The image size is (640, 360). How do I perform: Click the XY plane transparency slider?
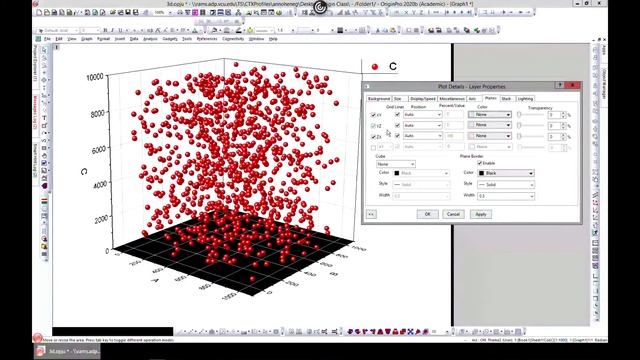[x=531, y=115]
